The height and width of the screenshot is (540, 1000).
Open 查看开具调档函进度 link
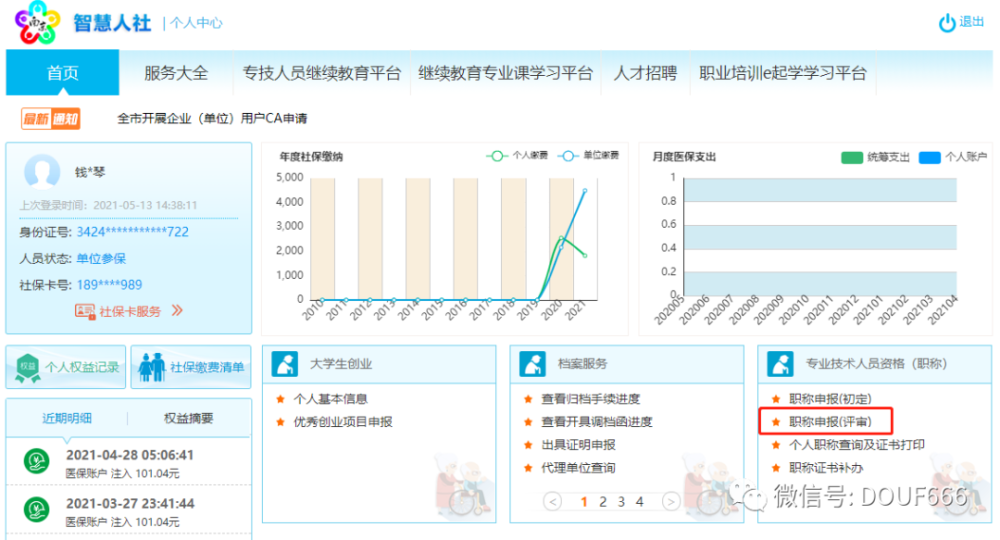(597, 422)
